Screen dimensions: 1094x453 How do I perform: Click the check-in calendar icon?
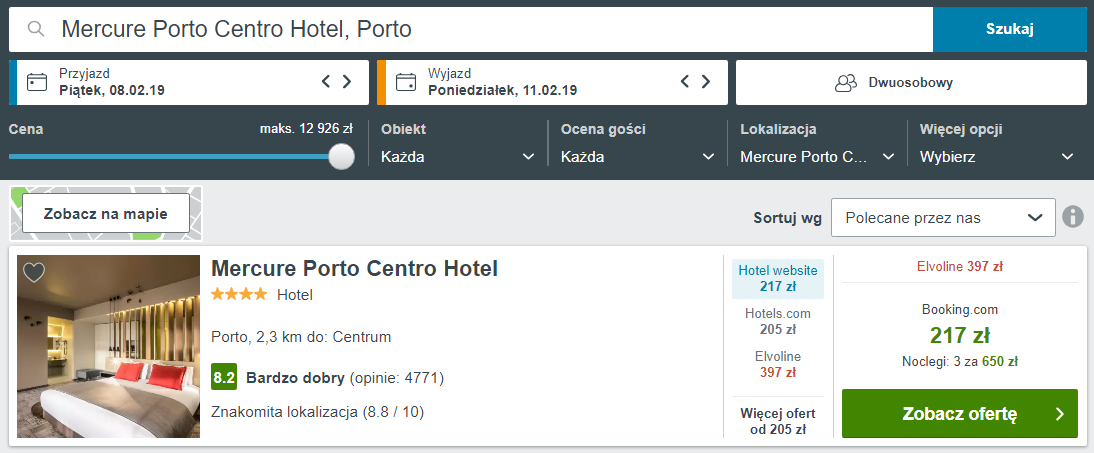37,82
